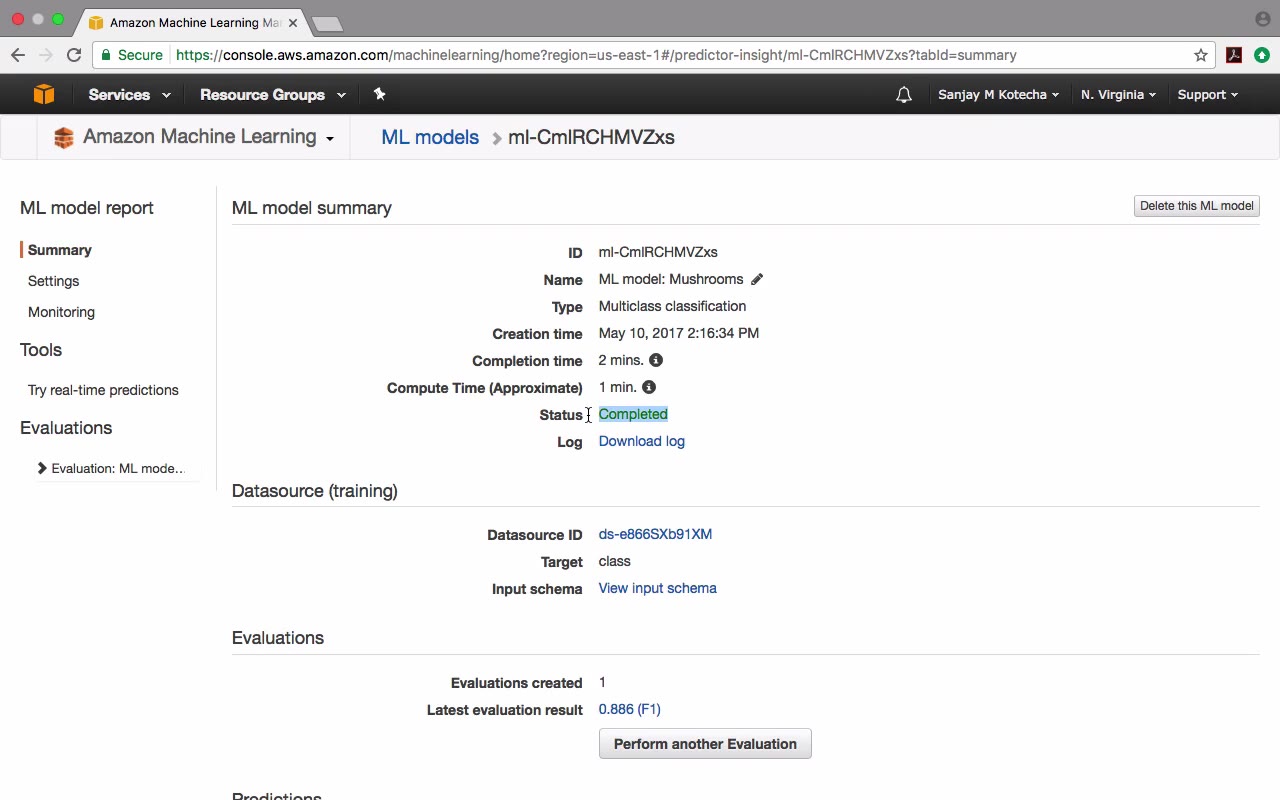The image size is (1280, 800).
Task: Open Try real-time predictions
Action: pyautogui.click(x=103, y=390)
